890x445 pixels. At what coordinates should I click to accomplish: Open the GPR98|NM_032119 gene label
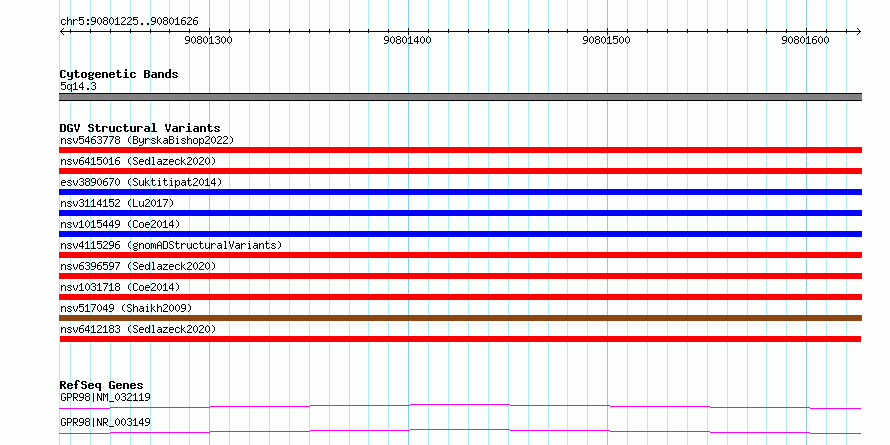(x=105, y=397)
